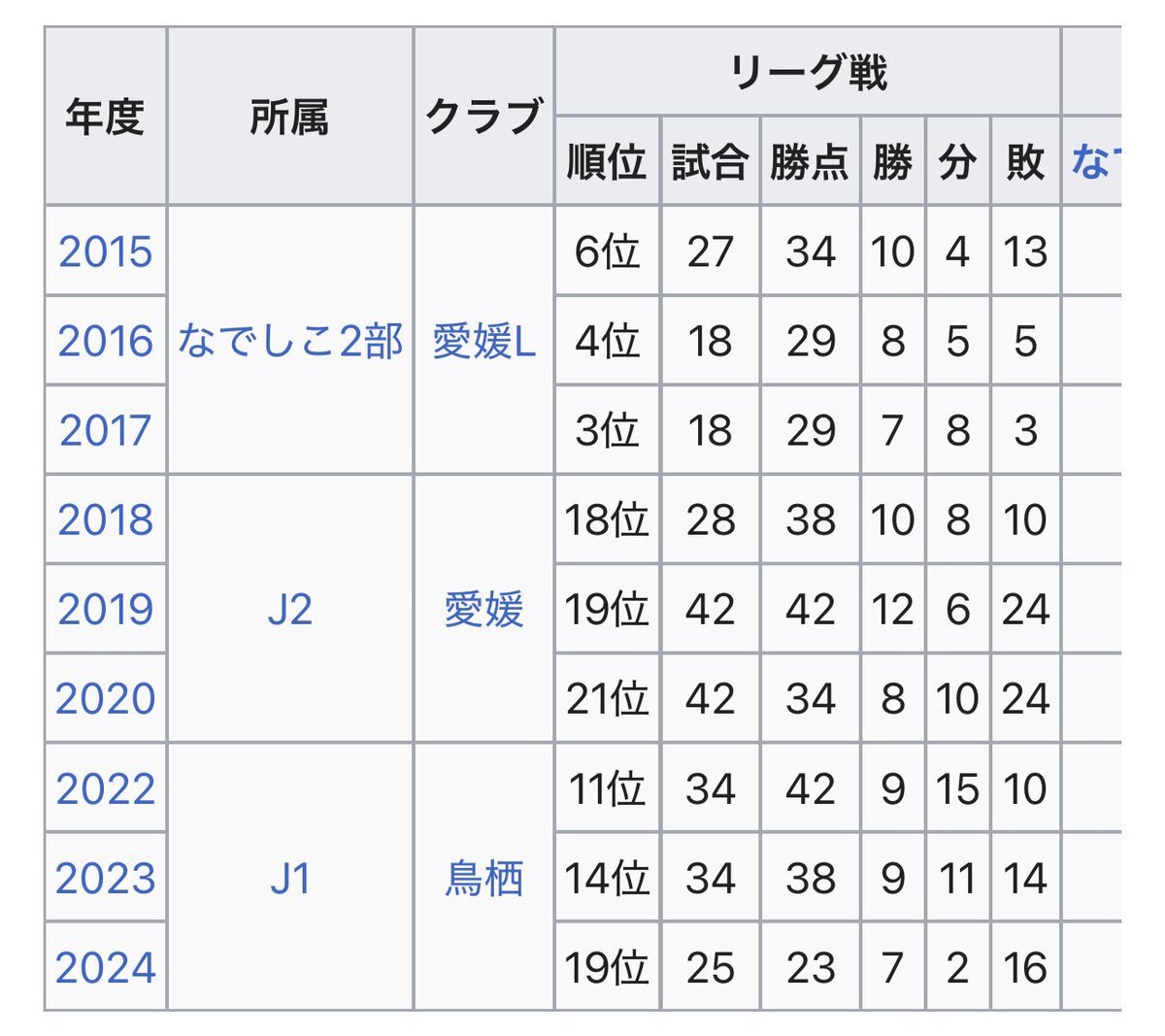Open the 愛媛L club link
This screenshot has width=1165, height=1036.
tap(483, 341)
